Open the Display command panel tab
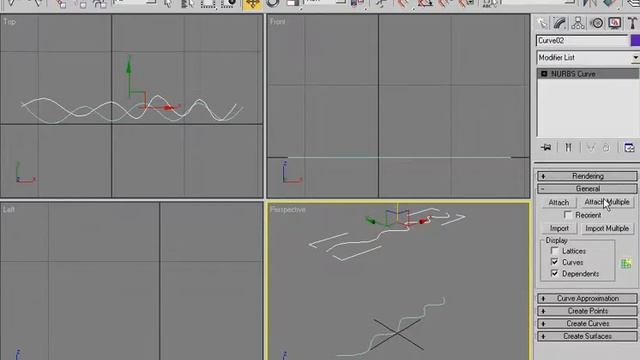 (615, 23)
